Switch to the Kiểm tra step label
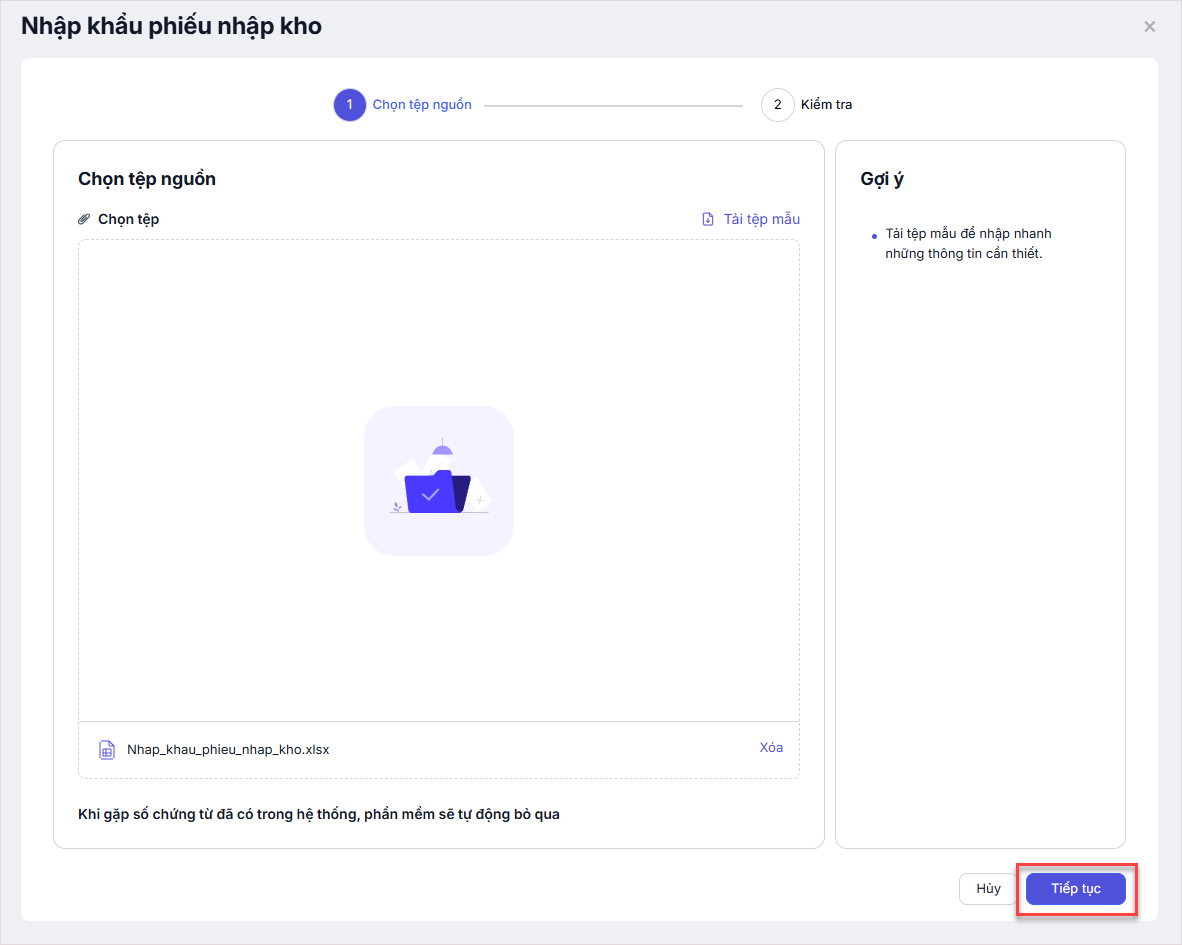 click(x=826, y=105)
